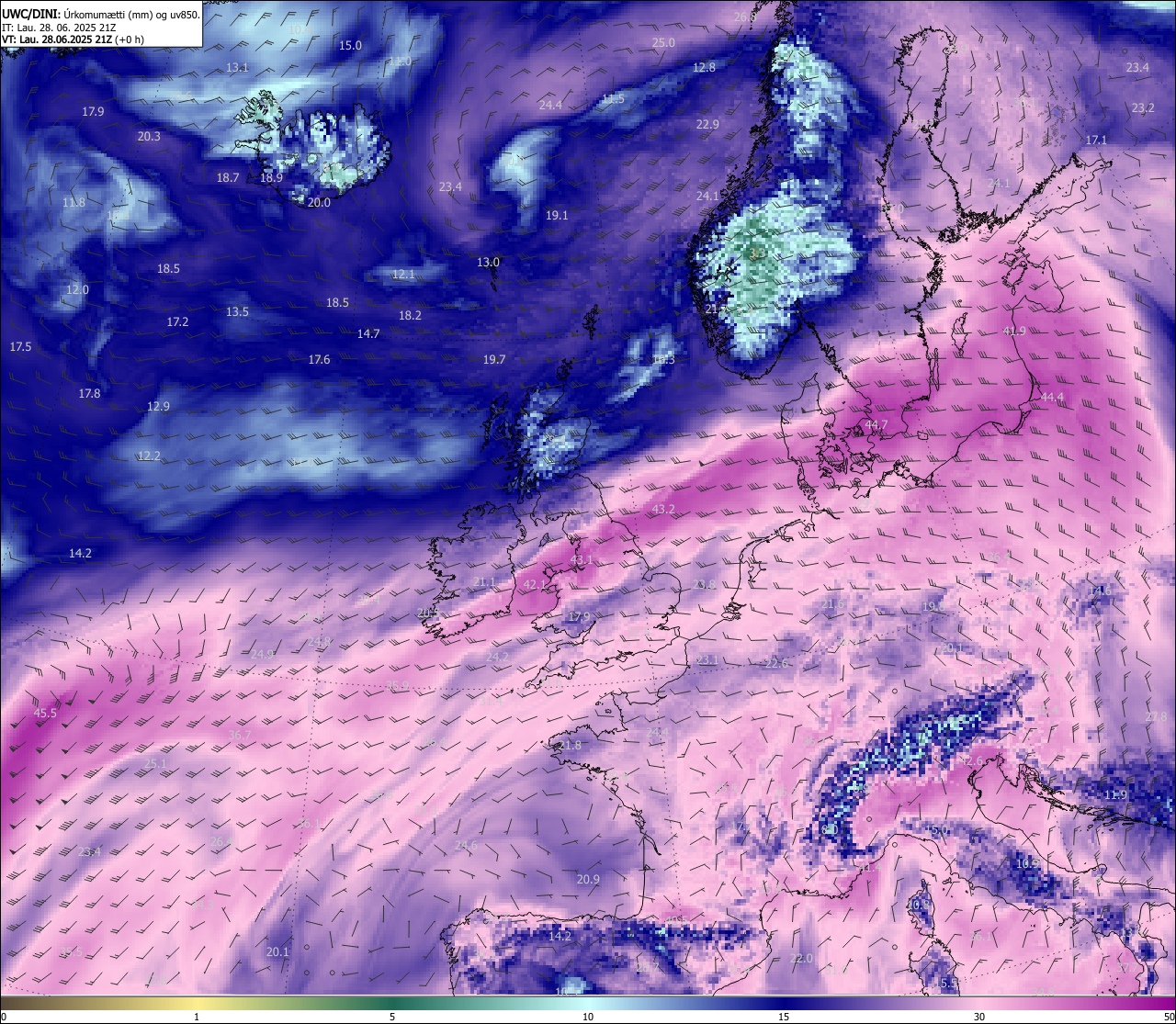Image resolution: width=1176 pixels, height=1024 pixels.
Task: Click the colorbar tick label 50
Action: [x=1169, y=1017]
